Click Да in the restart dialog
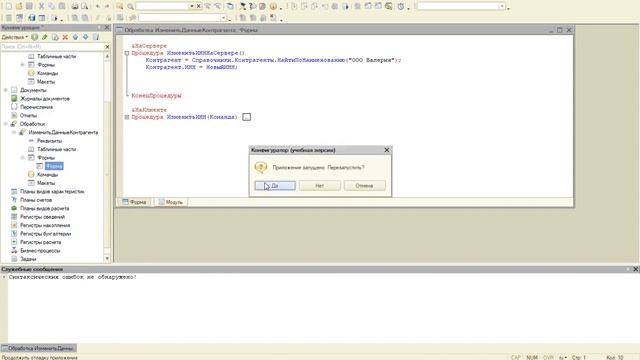 tap(275, 186)
